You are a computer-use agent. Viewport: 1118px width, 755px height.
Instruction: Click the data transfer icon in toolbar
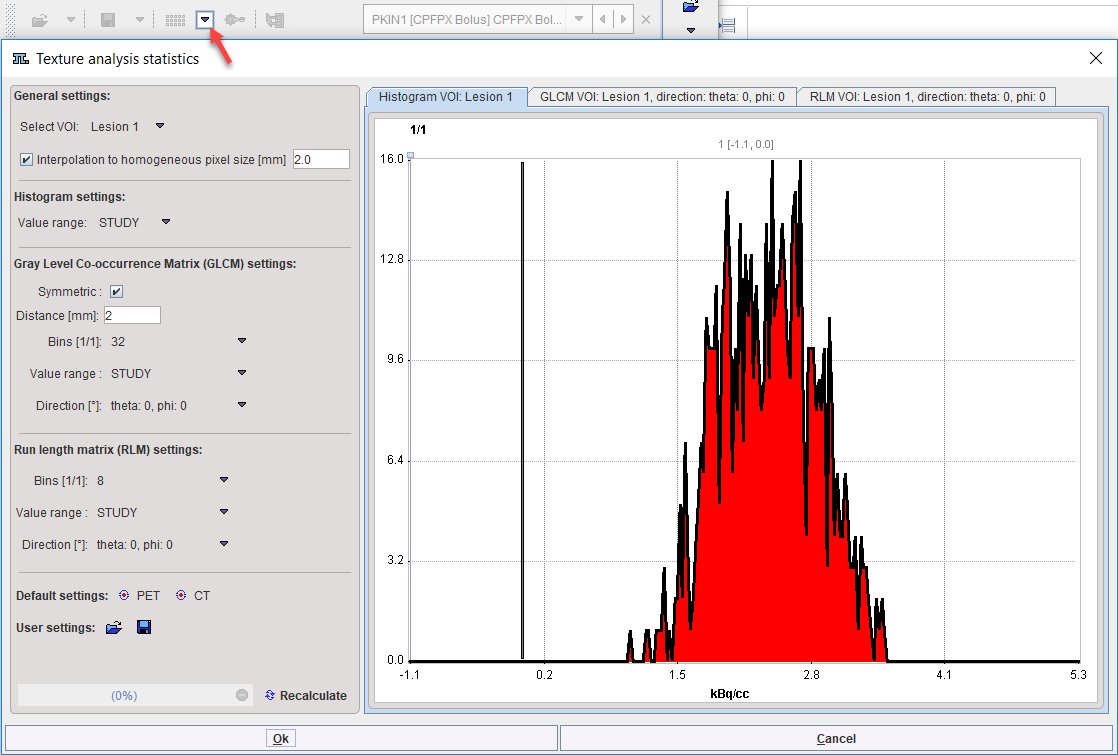pos(275,21)
